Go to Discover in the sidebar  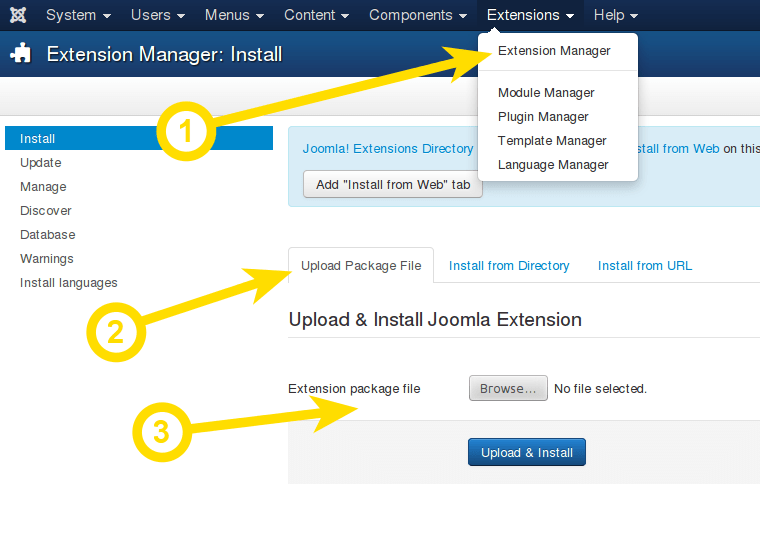pos(46,211)
